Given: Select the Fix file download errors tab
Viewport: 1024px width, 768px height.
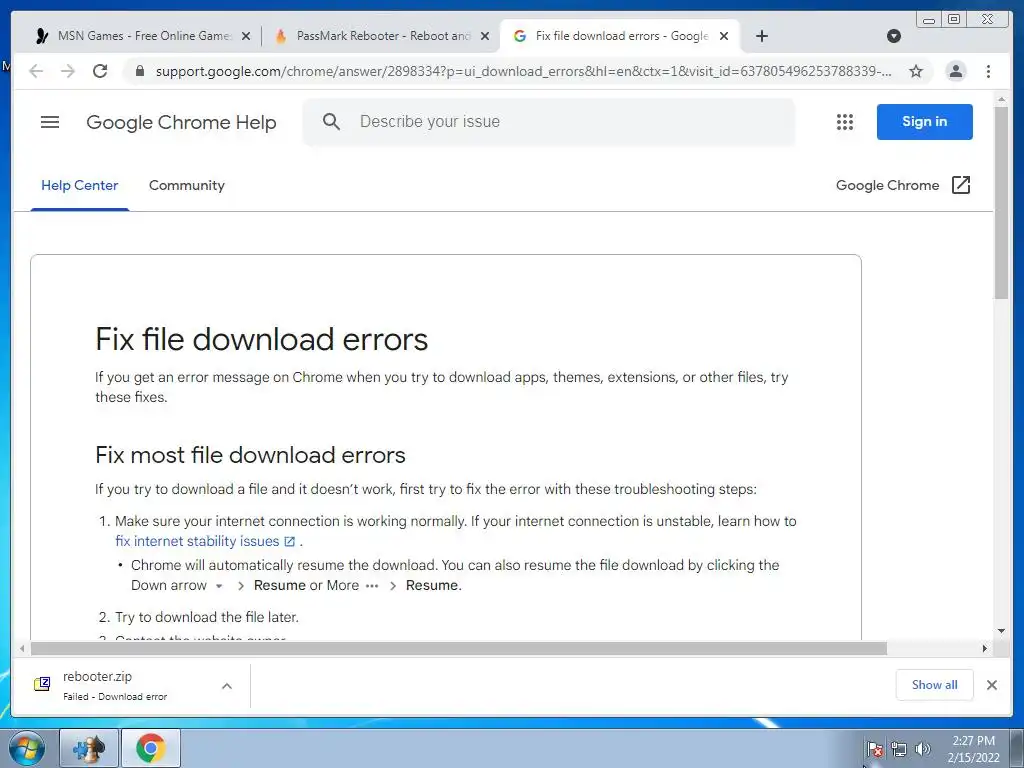Looking at the screenshot, I should pos(620,36).
